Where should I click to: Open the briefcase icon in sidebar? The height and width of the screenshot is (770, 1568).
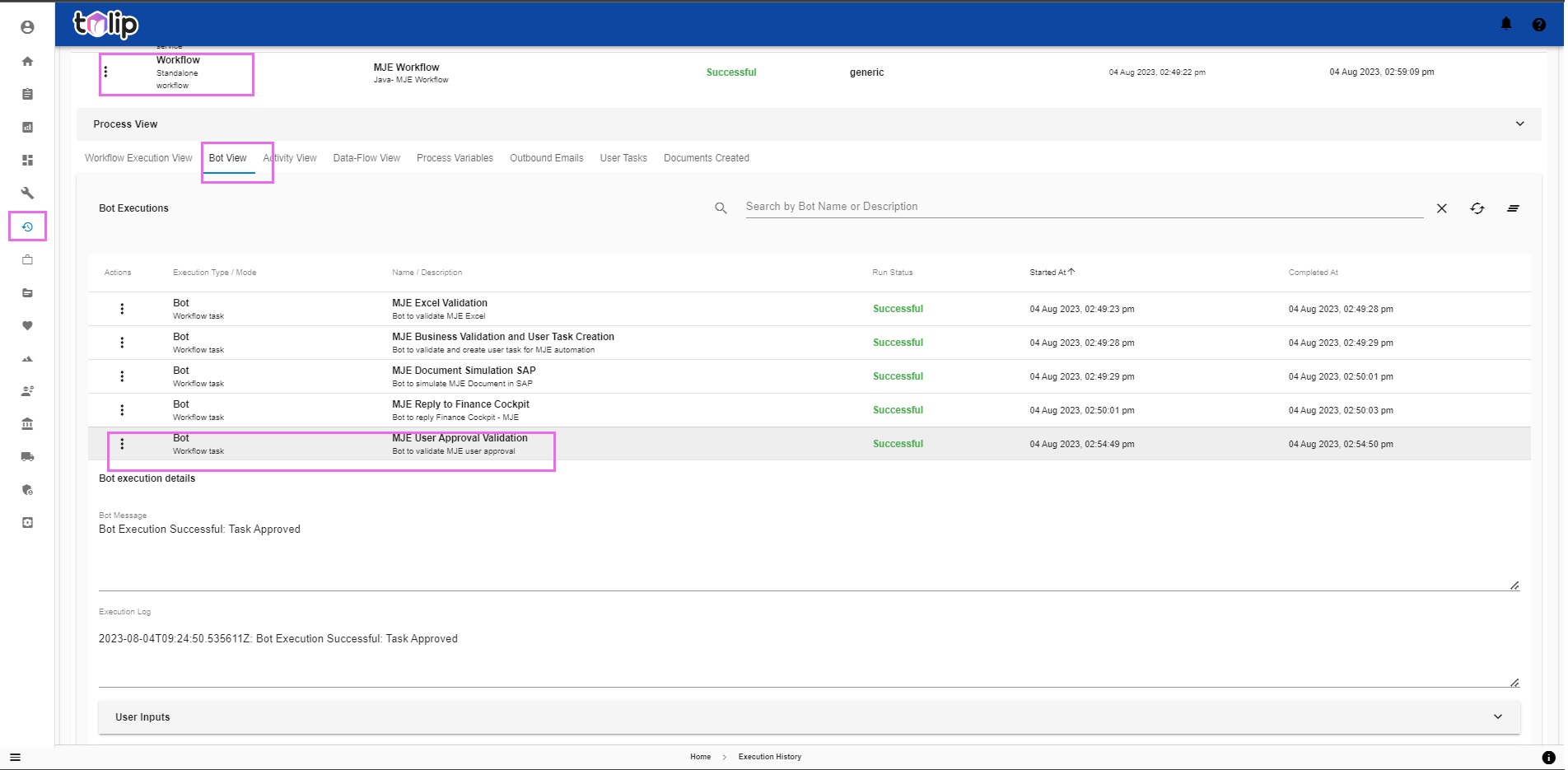(27, 259)
